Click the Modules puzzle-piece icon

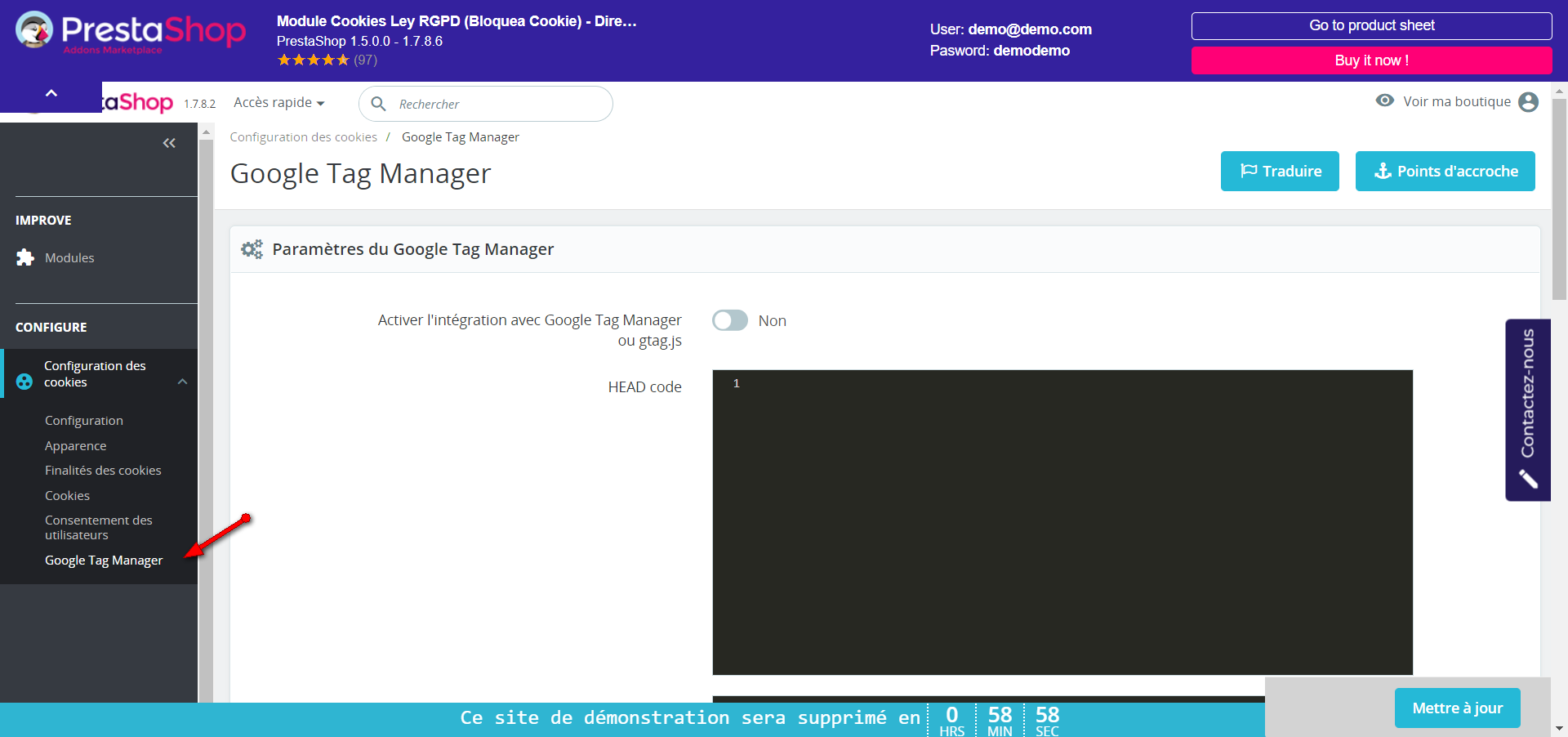[25, 257]
